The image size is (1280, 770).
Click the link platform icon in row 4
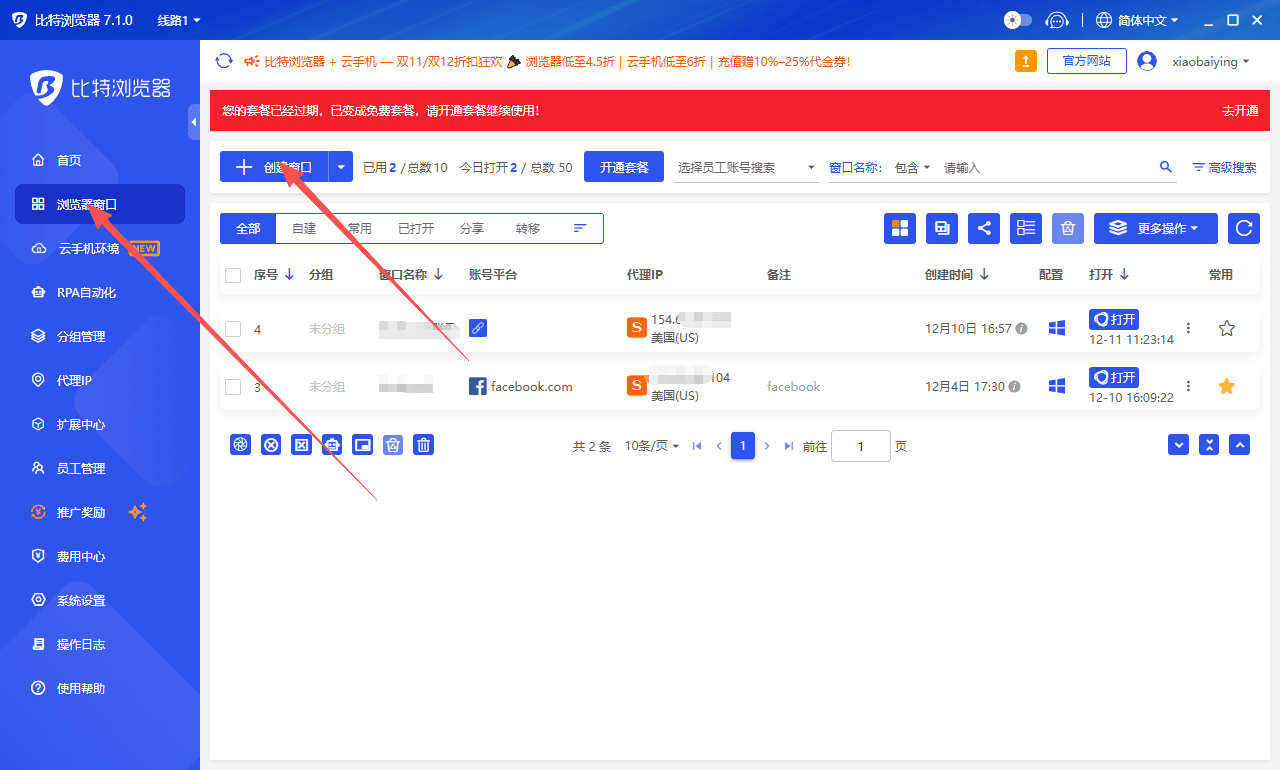point(478,328)
